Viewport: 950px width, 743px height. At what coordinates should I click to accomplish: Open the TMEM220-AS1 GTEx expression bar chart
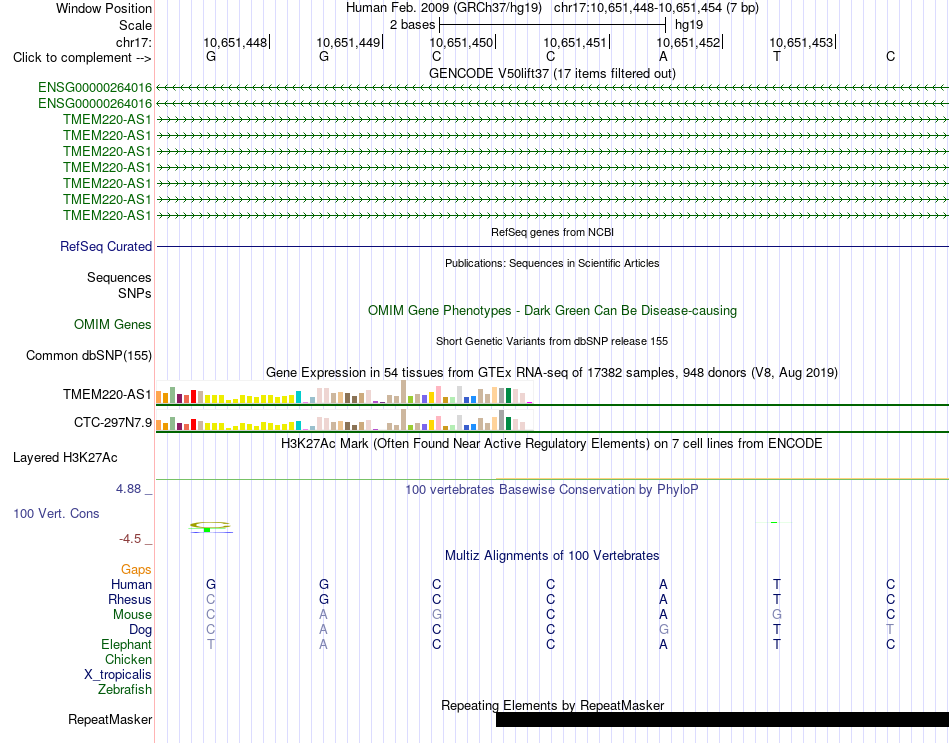tap(344, 393)
